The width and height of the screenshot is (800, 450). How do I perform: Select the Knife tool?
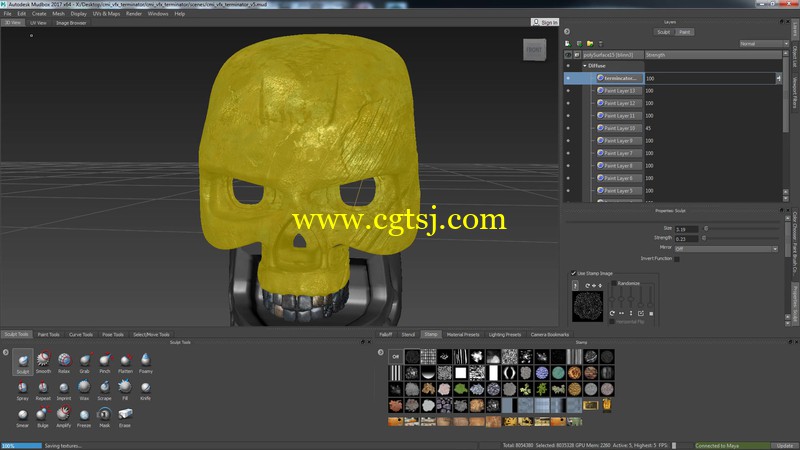145,389
